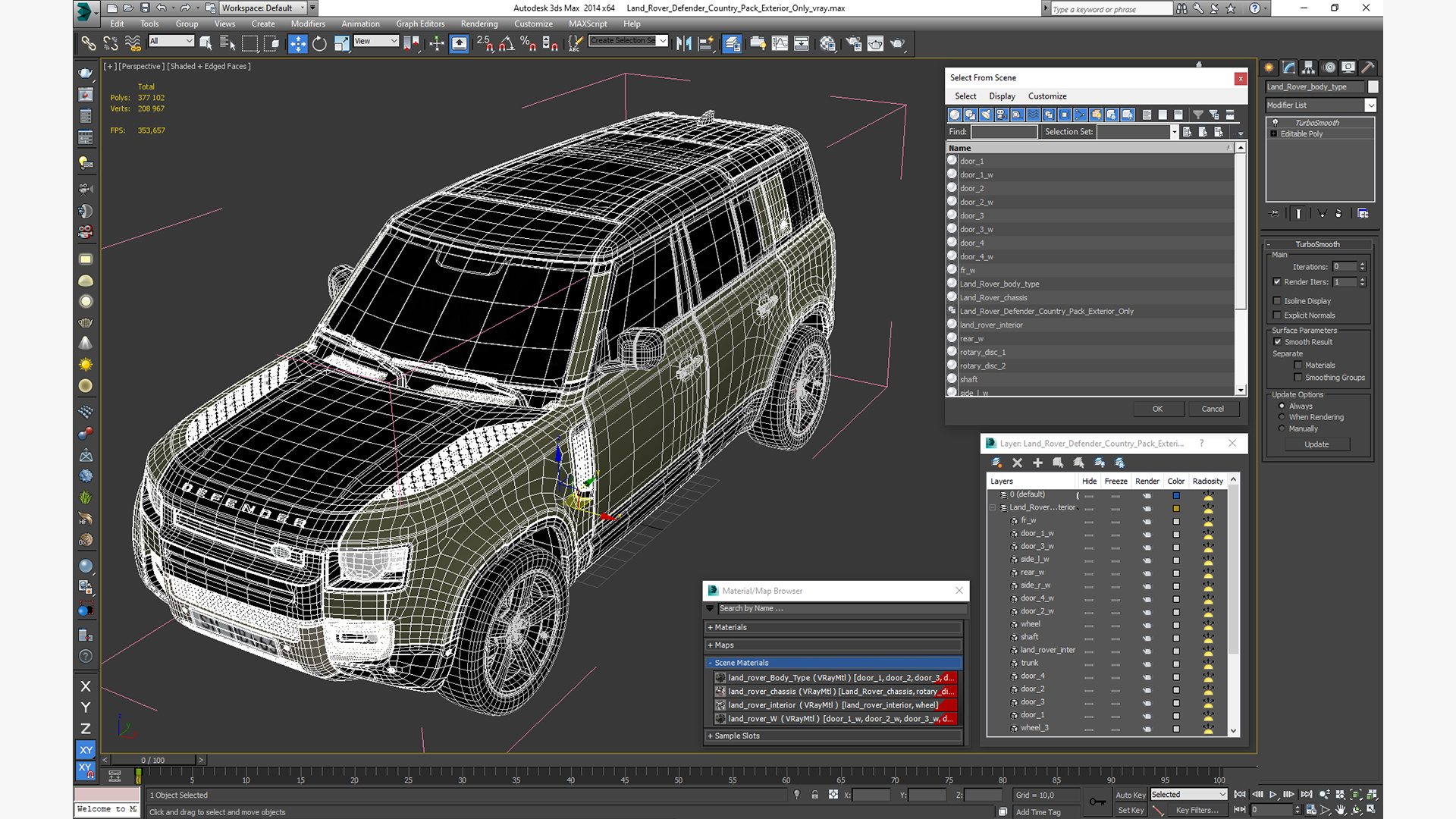Viewport: 1456px width, 819px height.
Task: Select Land_Rover_chassis in the scene list
Action: [993, 297]
